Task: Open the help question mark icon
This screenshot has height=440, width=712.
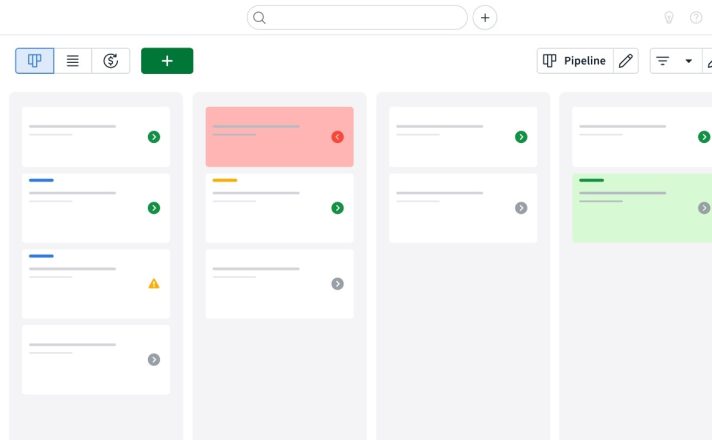Action: pyautogui.click(x=696, y=18)
